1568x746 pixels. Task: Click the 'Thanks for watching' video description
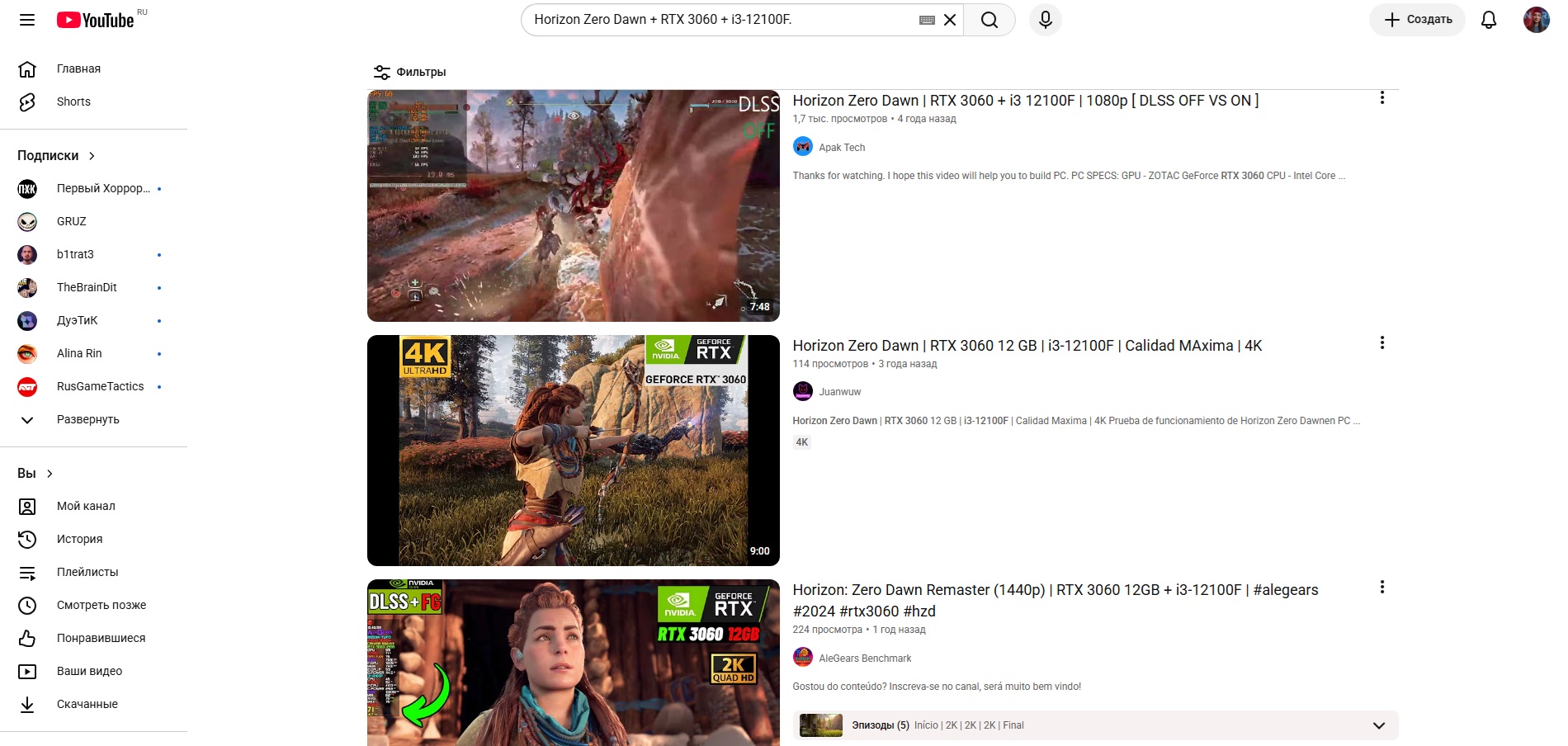click(x=1069, y=176)
